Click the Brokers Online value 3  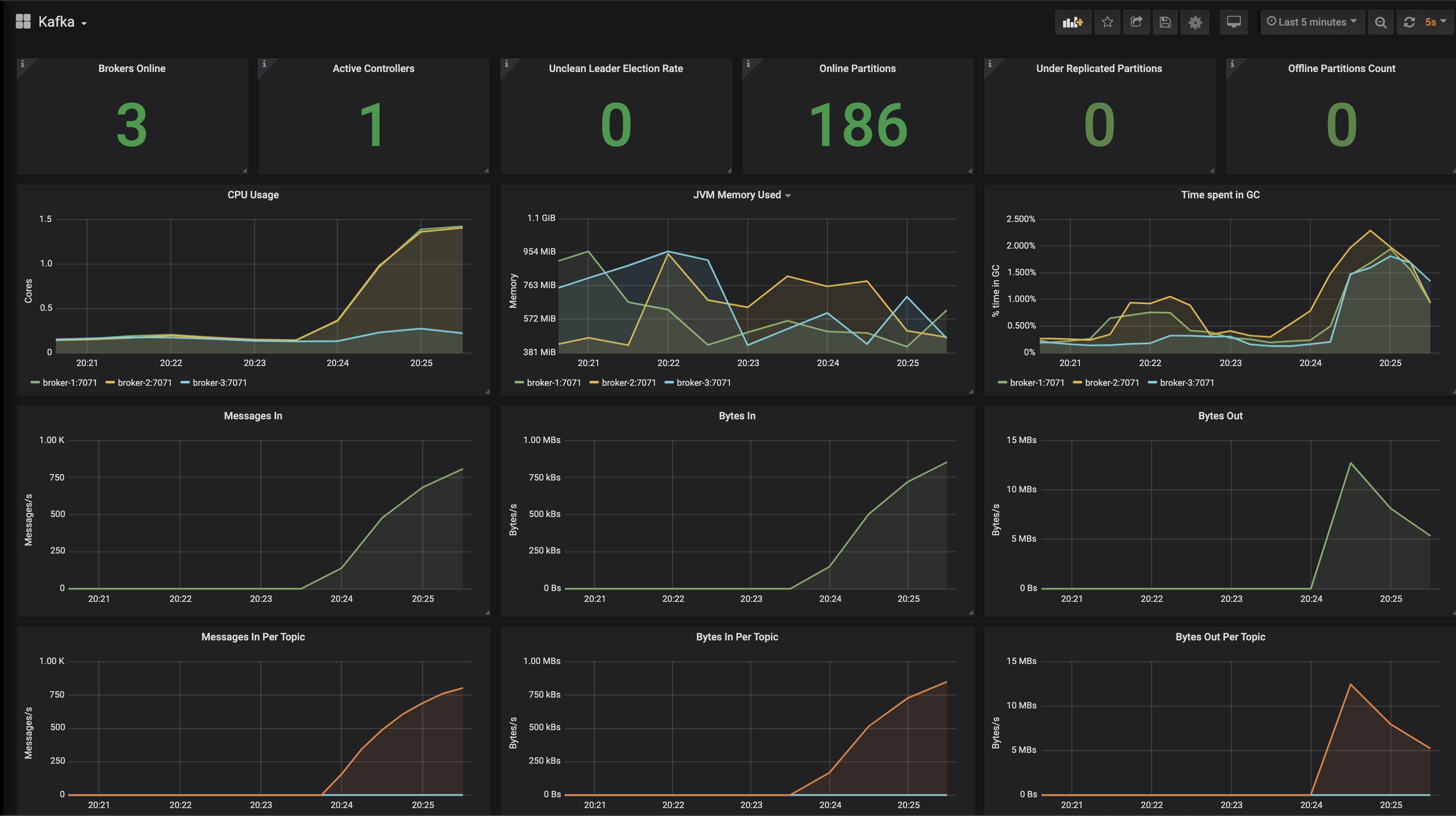pos(132,125)
